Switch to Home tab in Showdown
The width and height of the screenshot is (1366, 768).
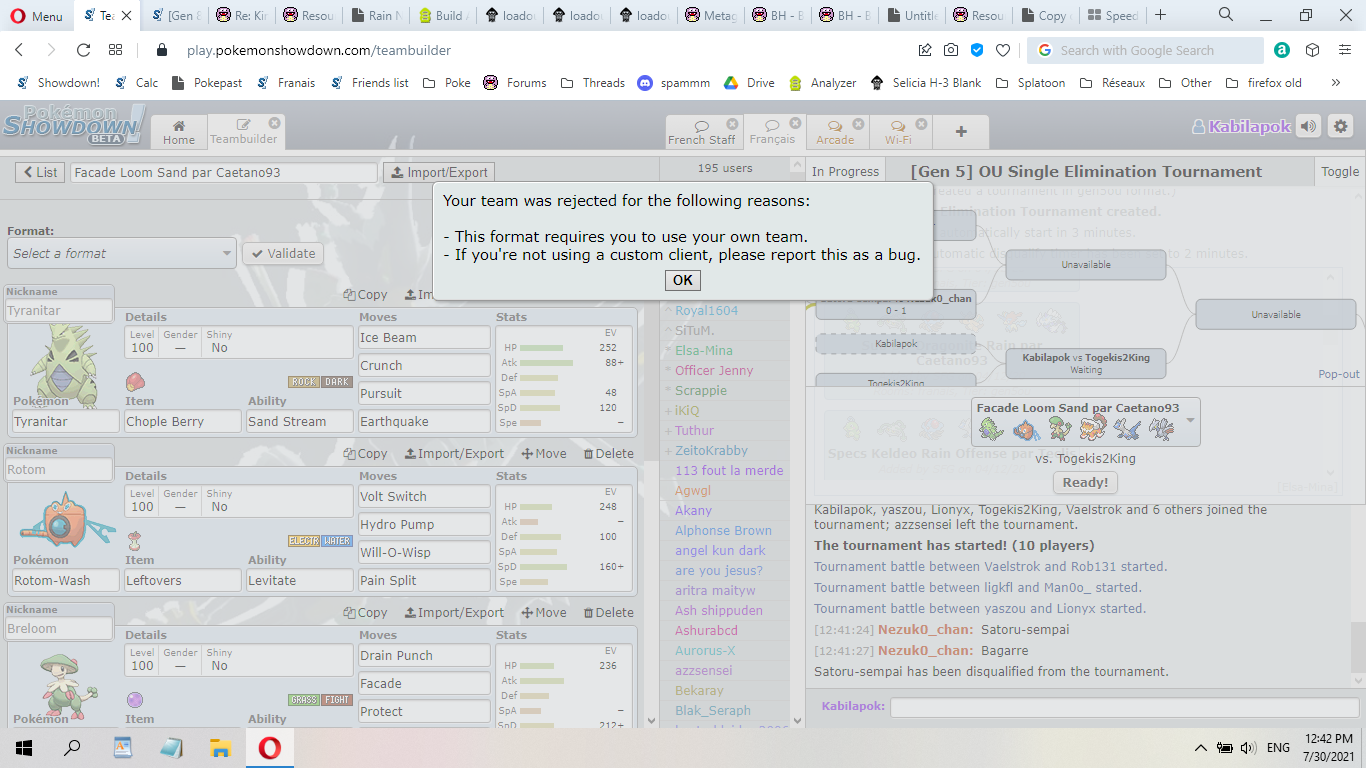[179, 132]
